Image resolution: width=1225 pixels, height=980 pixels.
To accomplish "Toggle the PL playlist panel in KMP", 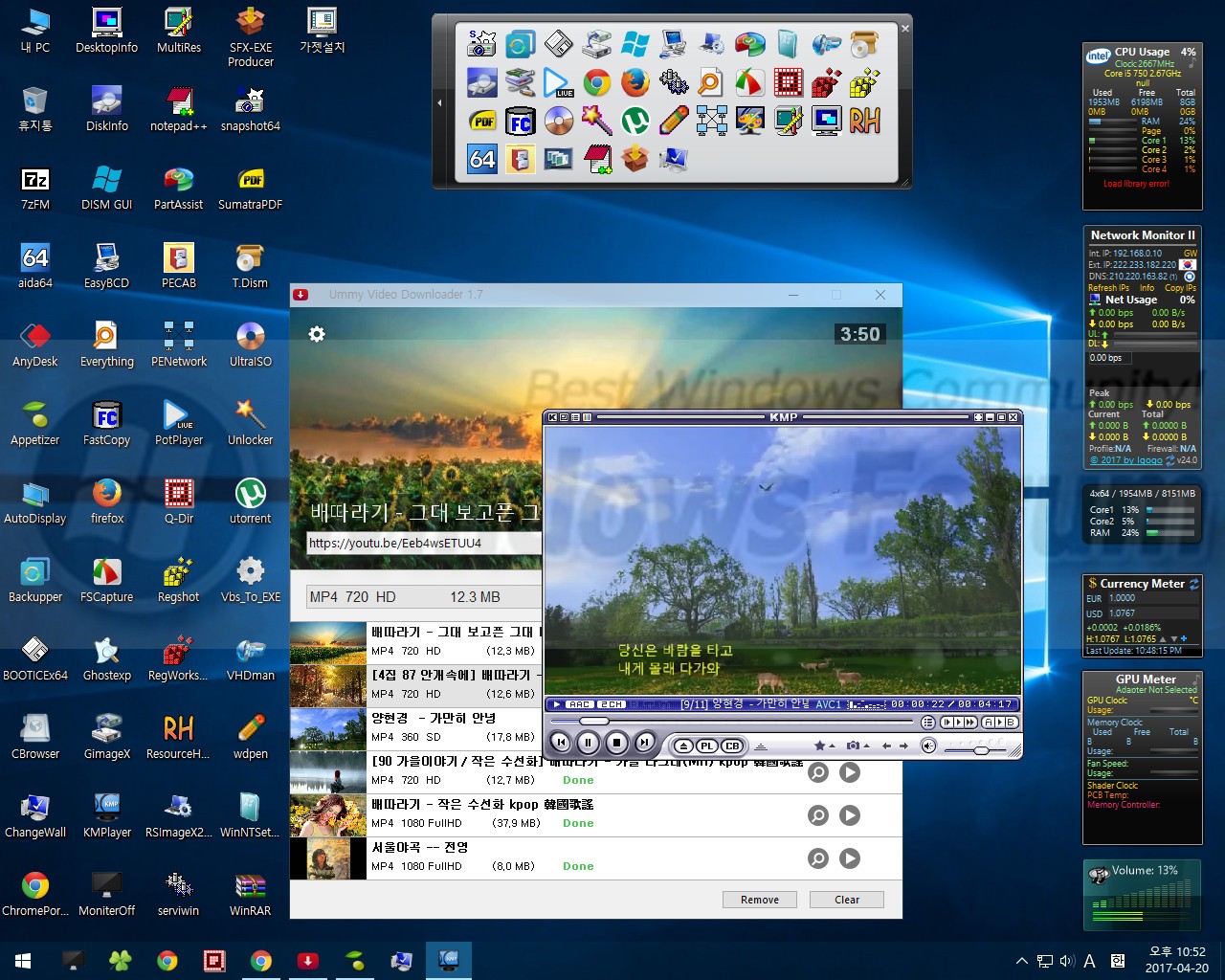I will click(706, 746).
